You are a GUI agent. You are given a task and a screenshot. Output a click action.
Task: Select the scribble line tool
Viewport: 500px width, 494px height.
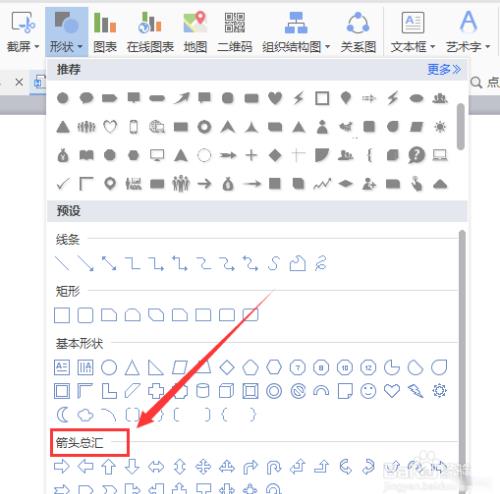coord(321,263)
